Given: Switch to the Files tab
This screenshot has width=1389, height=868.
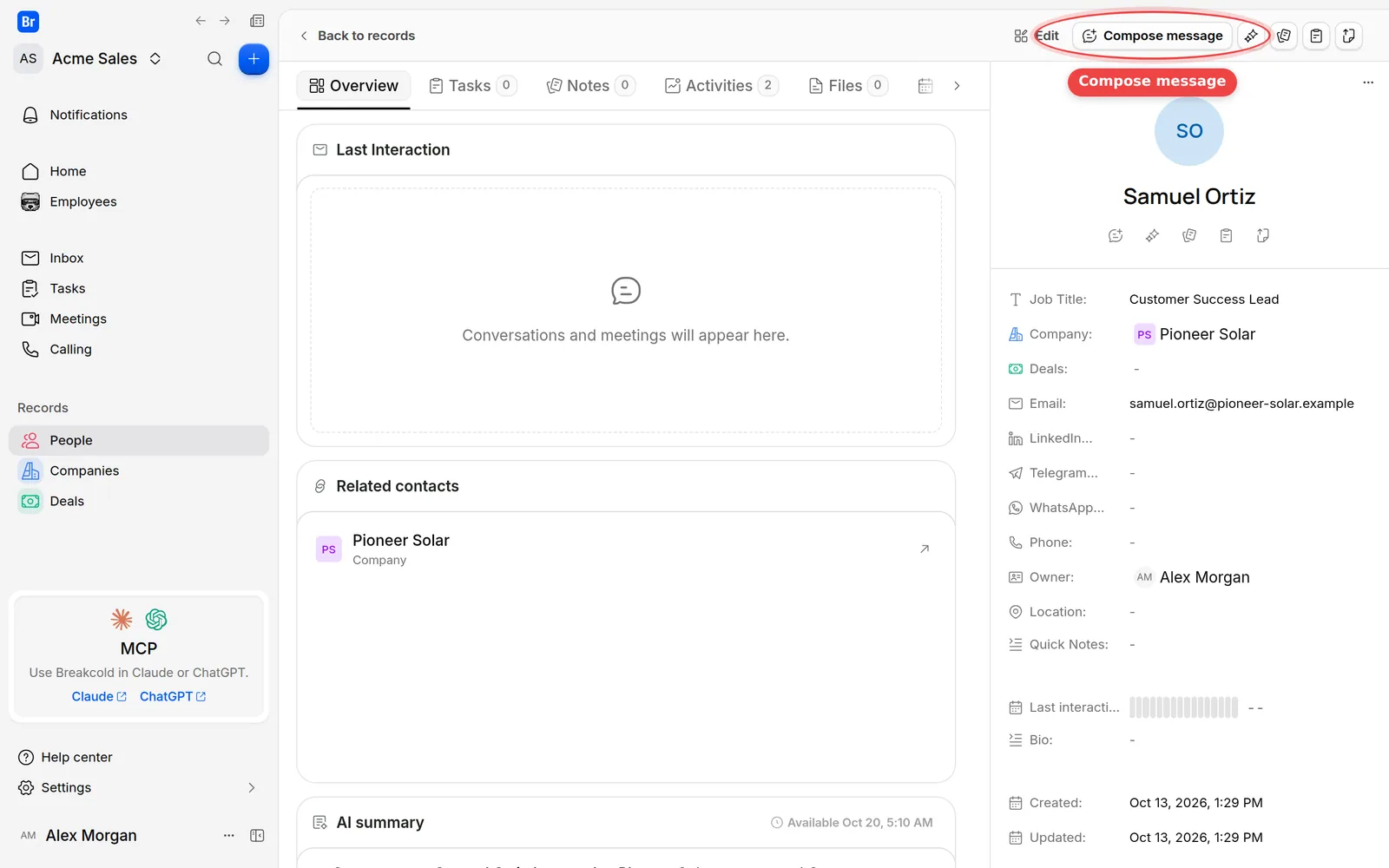Looking at the screenshot, I should [848, 86].
